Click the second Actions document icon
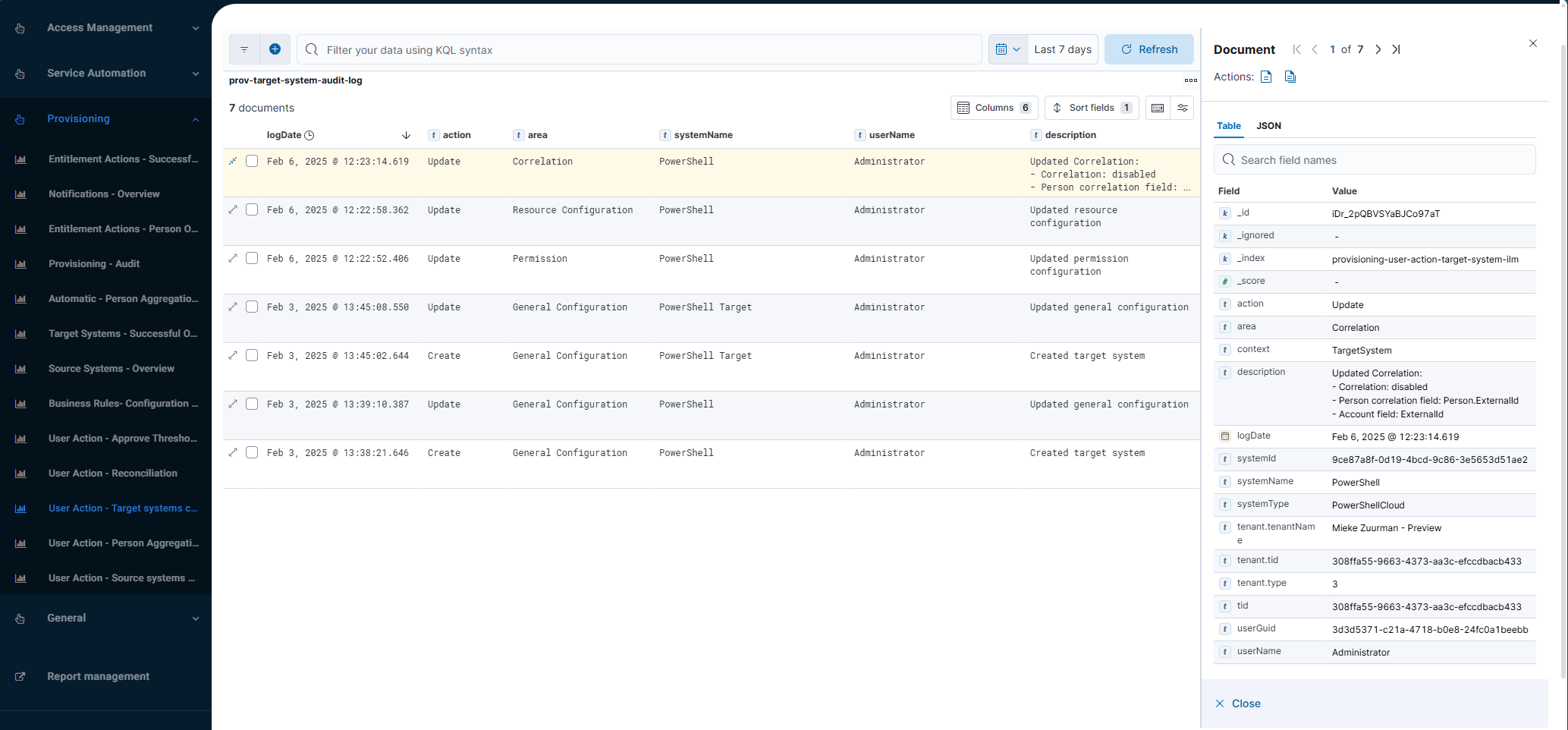Viewport: 1568px width, 730px height. click(x=1290, y=77)
